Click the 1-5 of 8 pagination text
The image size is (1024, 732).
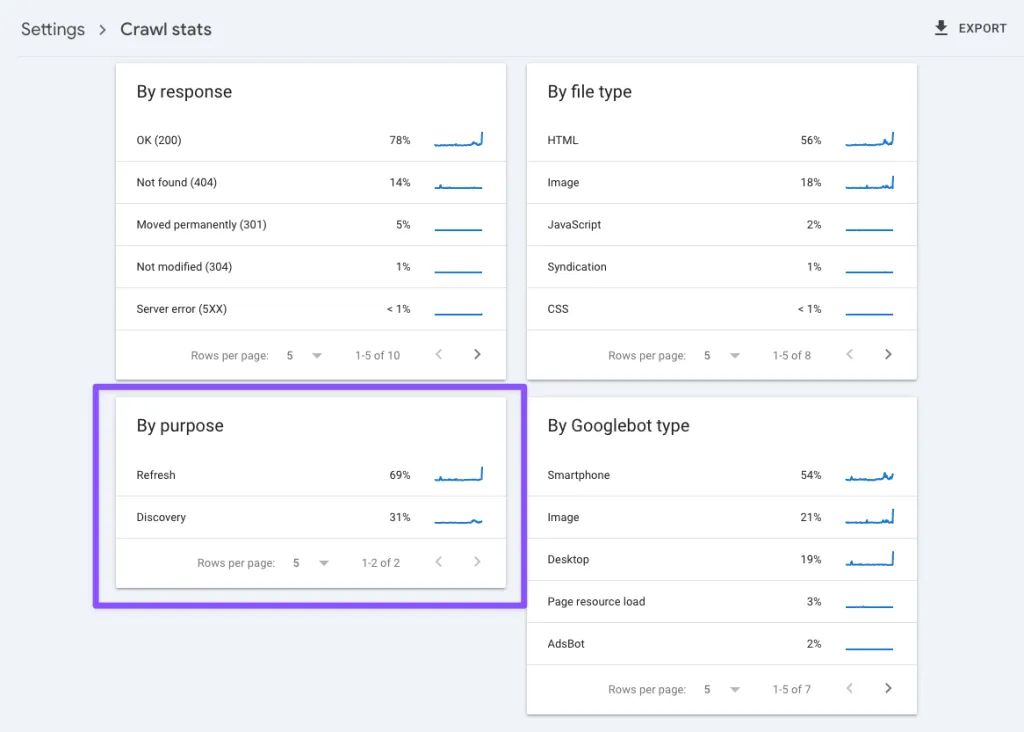(x=792, y=355)
